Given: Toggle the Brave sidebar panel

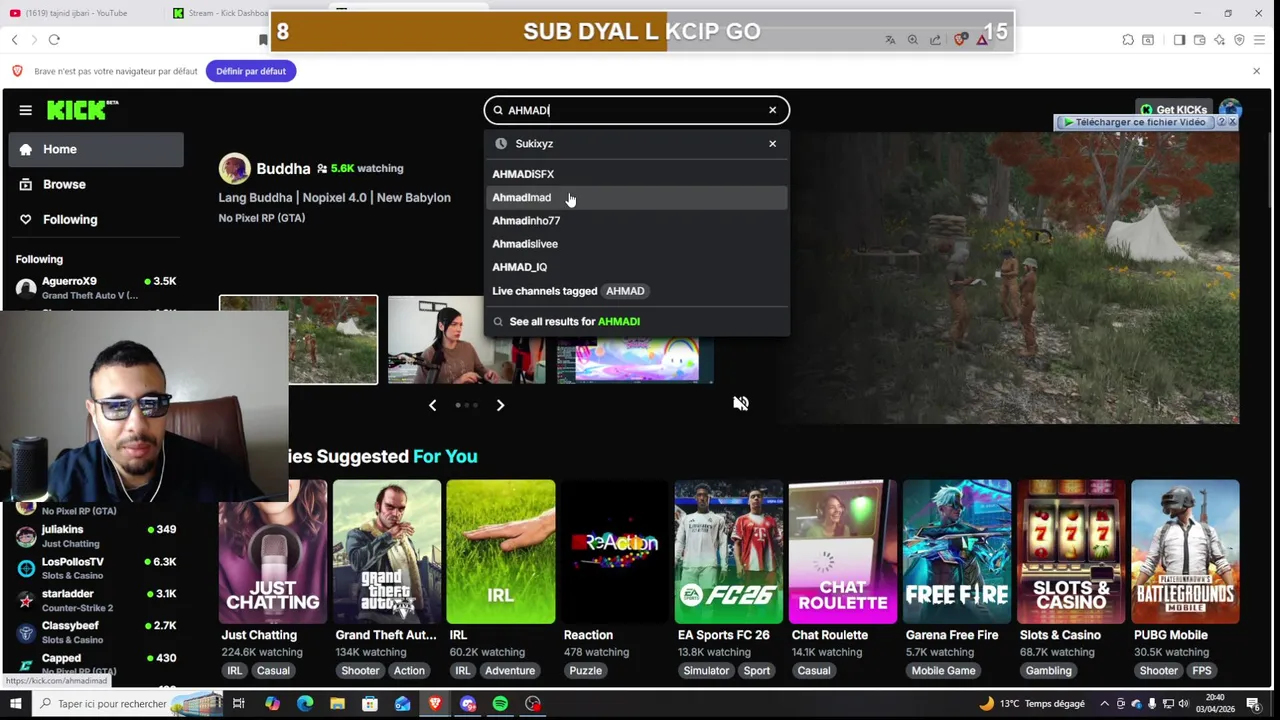Looking at the screenshot, I should coord(1179,40).
